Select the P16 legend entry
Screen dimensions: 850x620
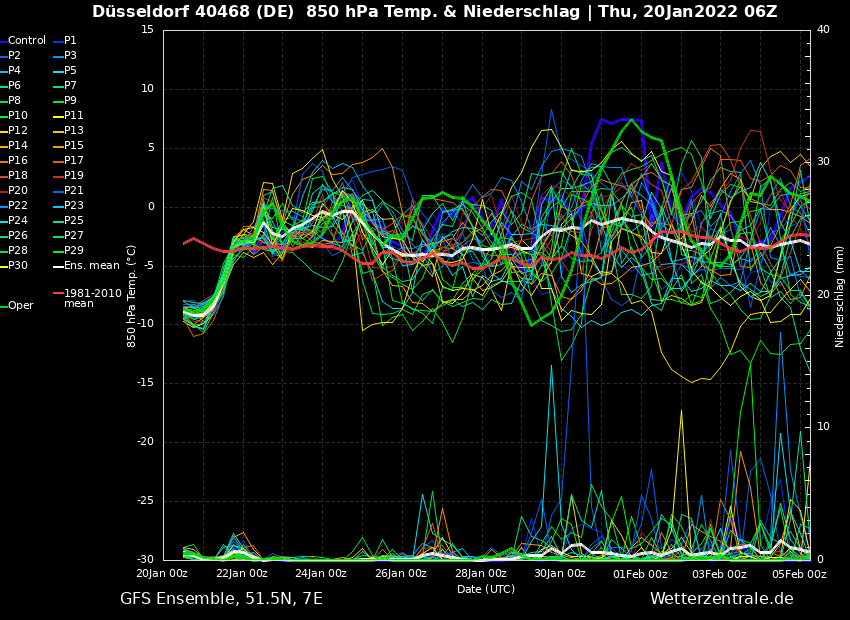(18, 161)
